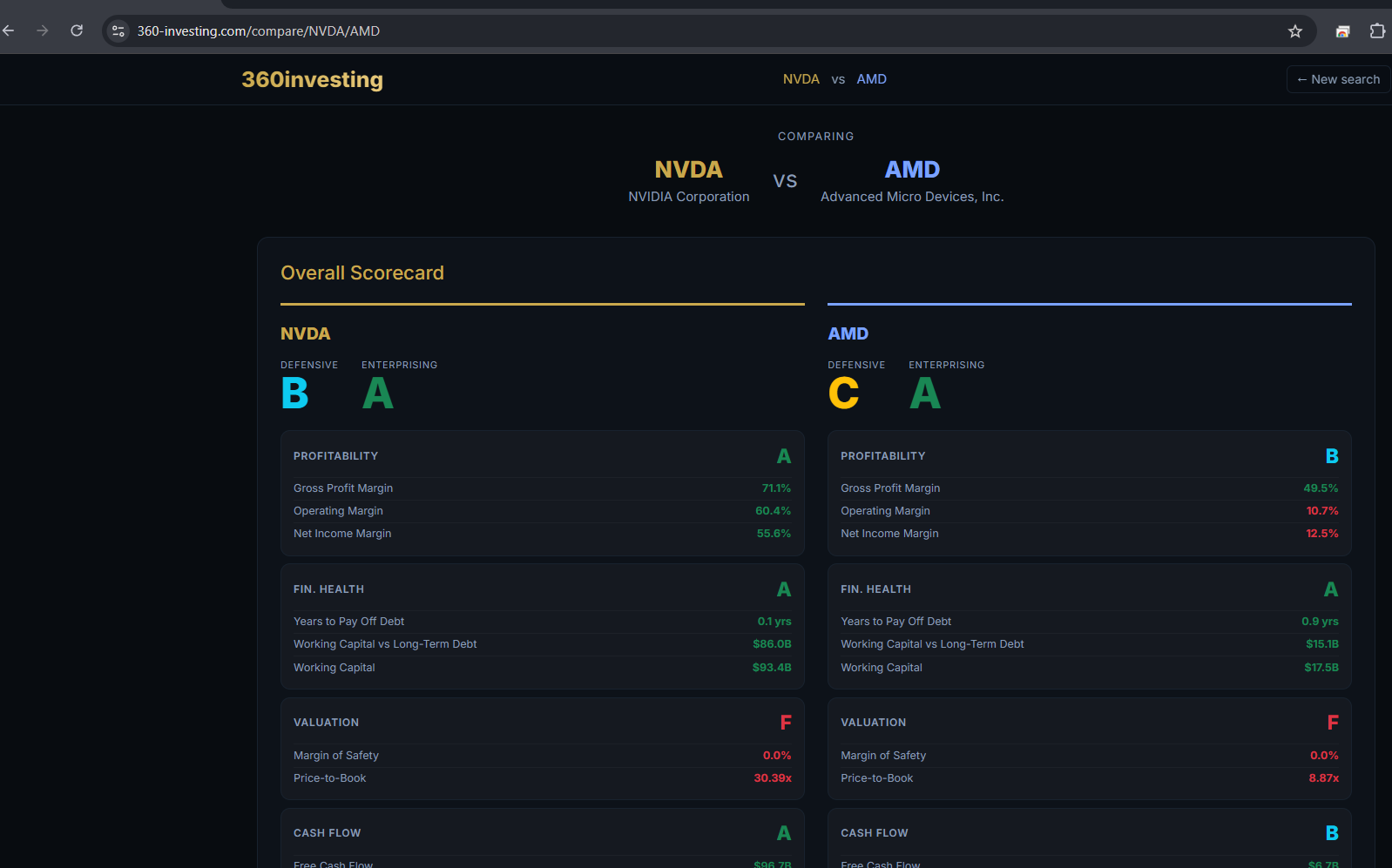Click NVDA's Gross Profit Margin value 71.1%
1392x868 pixels.
pos(776,488)
